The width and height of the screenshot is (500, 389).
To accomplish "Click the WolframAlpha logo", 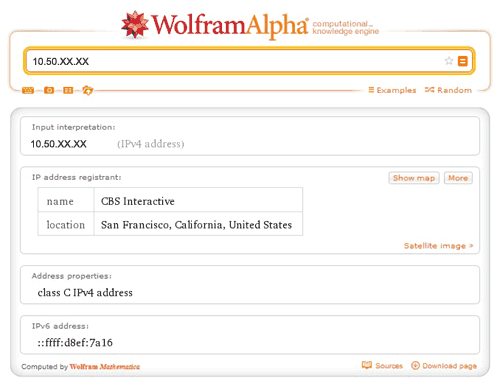I will tap(215, 25).
